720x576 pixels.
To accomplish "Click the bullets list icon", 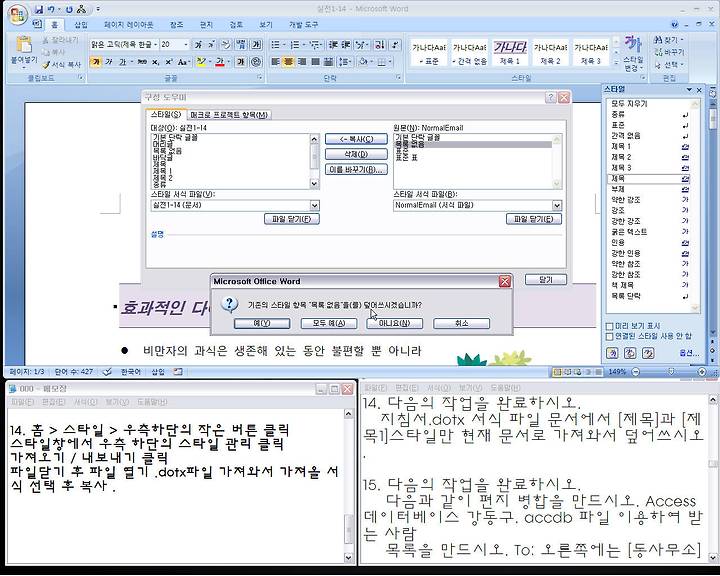I will (277, 45).
